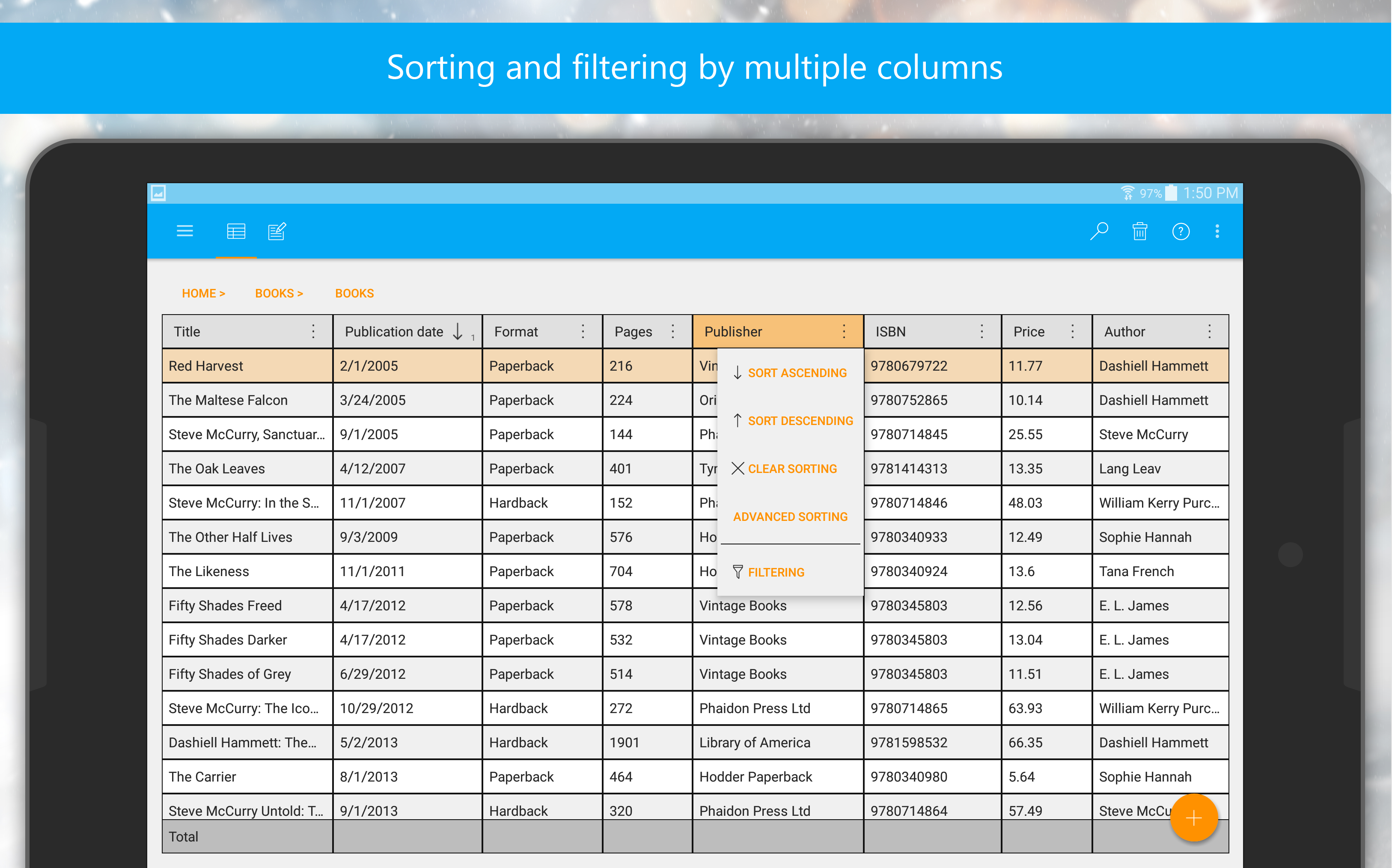Click the 1901 pages cell
The width and height of the screenshot is (1392, 868).
coord(647,742)
